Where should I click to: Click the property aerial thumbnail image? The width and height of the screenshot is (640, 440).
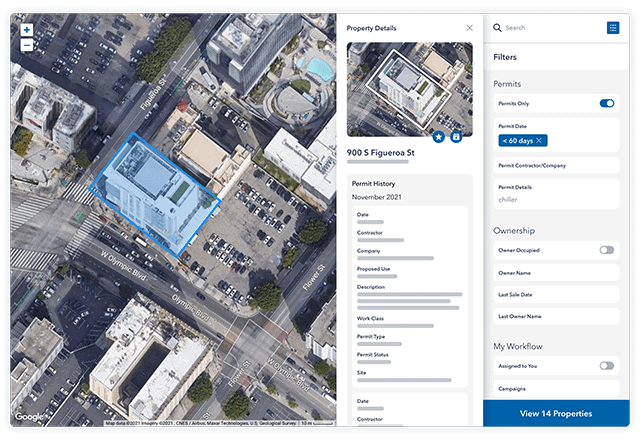(408, 88)
